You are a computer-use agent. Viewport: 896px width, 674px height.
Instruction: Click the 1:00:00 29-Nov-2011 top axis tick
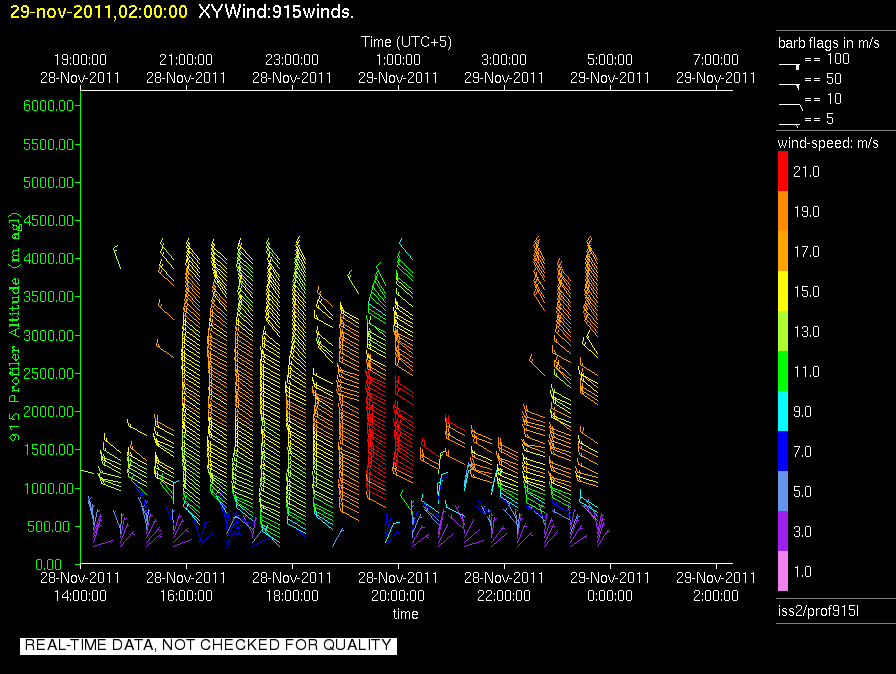tap(397, 68)
